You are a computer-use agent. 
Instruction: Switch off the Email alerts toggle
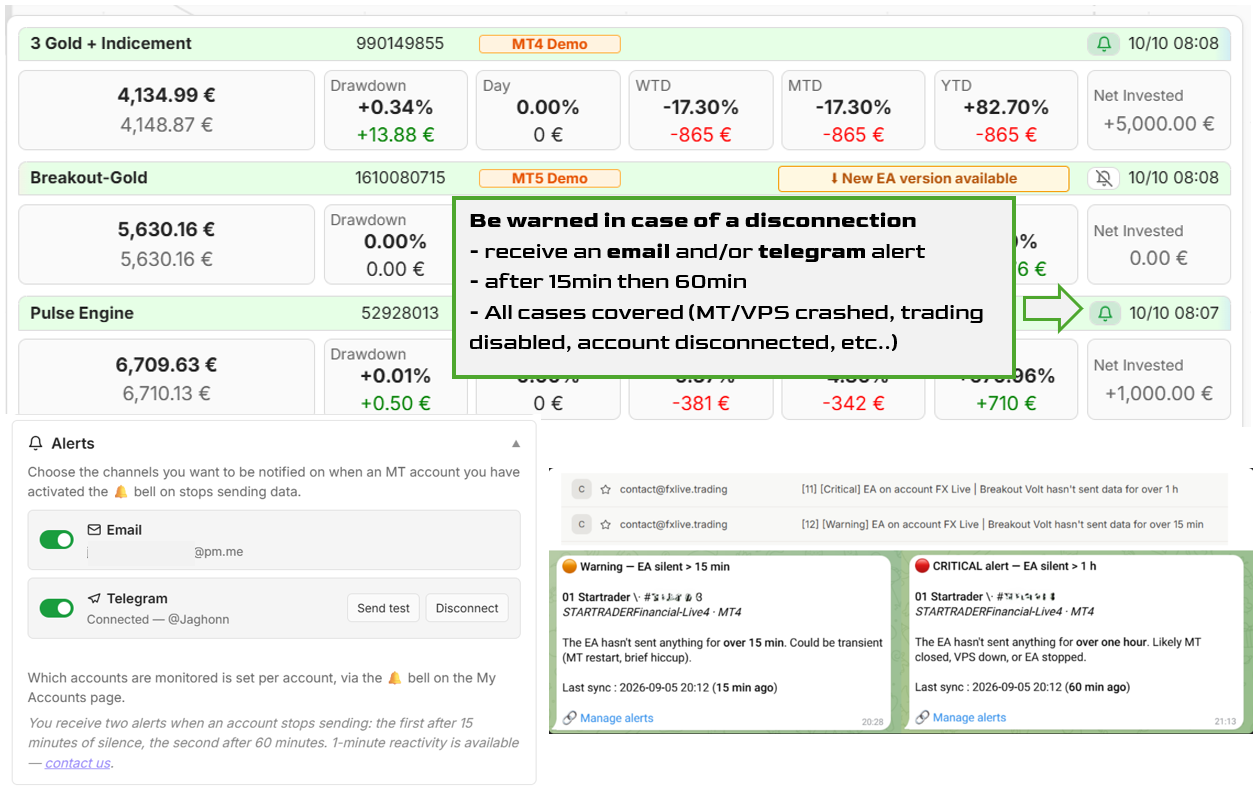coord(57,540)
